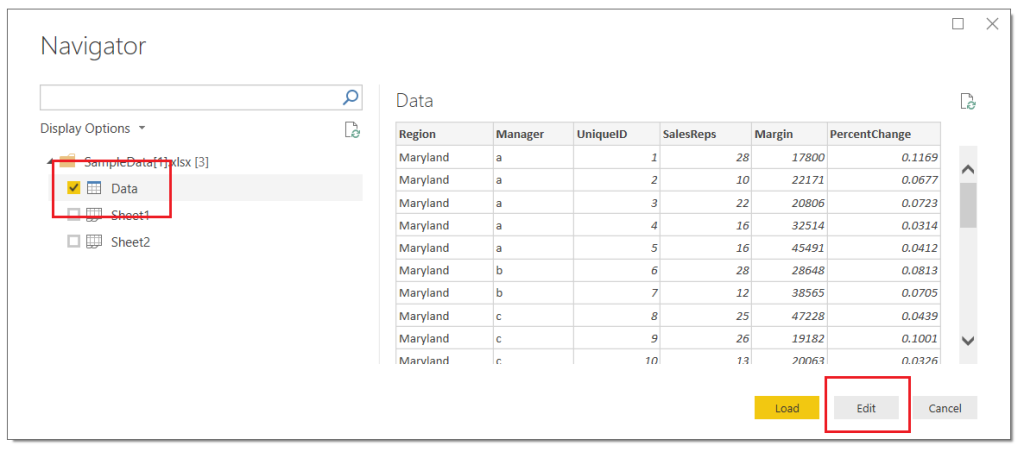This screenshot has height=452, width=1024.
Task: Click the Edit button
Action: pos(866,408)
